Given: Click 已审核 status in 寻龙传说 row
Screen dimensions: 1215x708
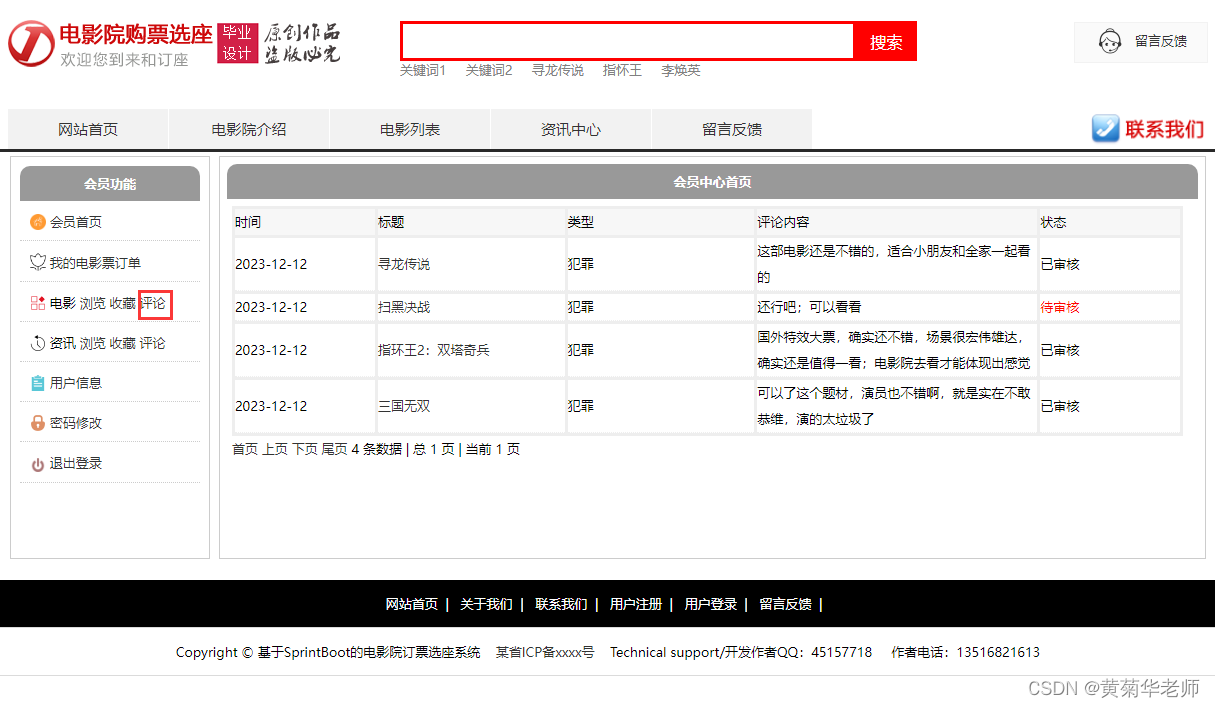Looking at the screenshot, I should tap(1060, 264).
